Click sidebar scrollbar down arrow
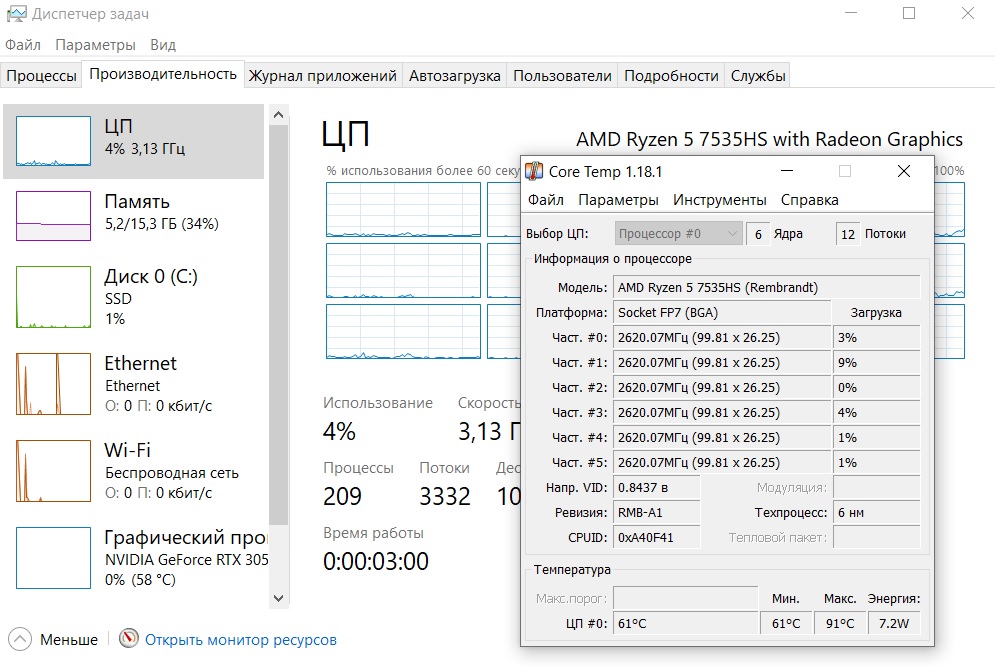Screen dimensions: 995x667 point(278,598)
